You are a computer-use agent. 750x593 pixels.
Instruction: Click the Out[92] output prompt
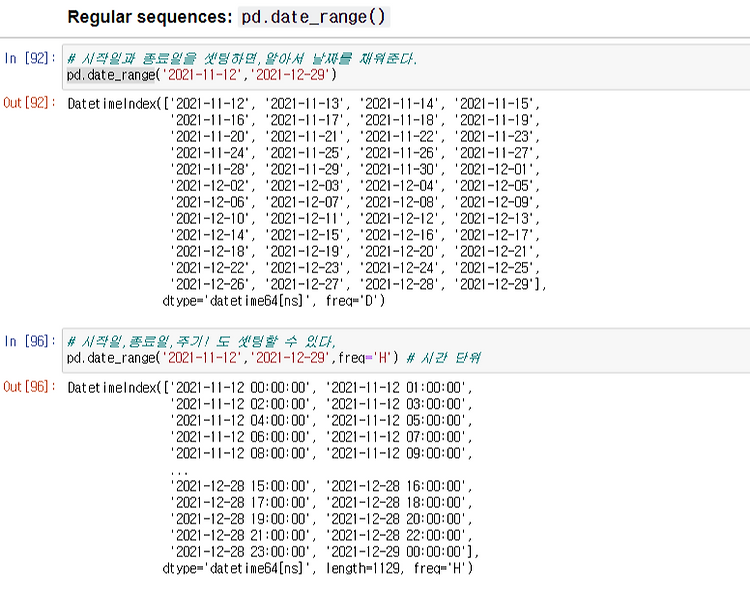(x=29, y=103)
